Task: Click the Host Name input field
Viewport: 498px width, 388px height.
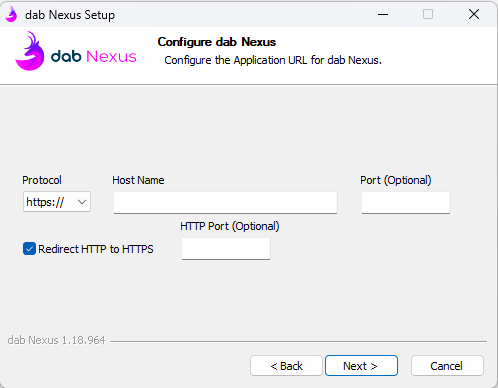Action: 225,202
